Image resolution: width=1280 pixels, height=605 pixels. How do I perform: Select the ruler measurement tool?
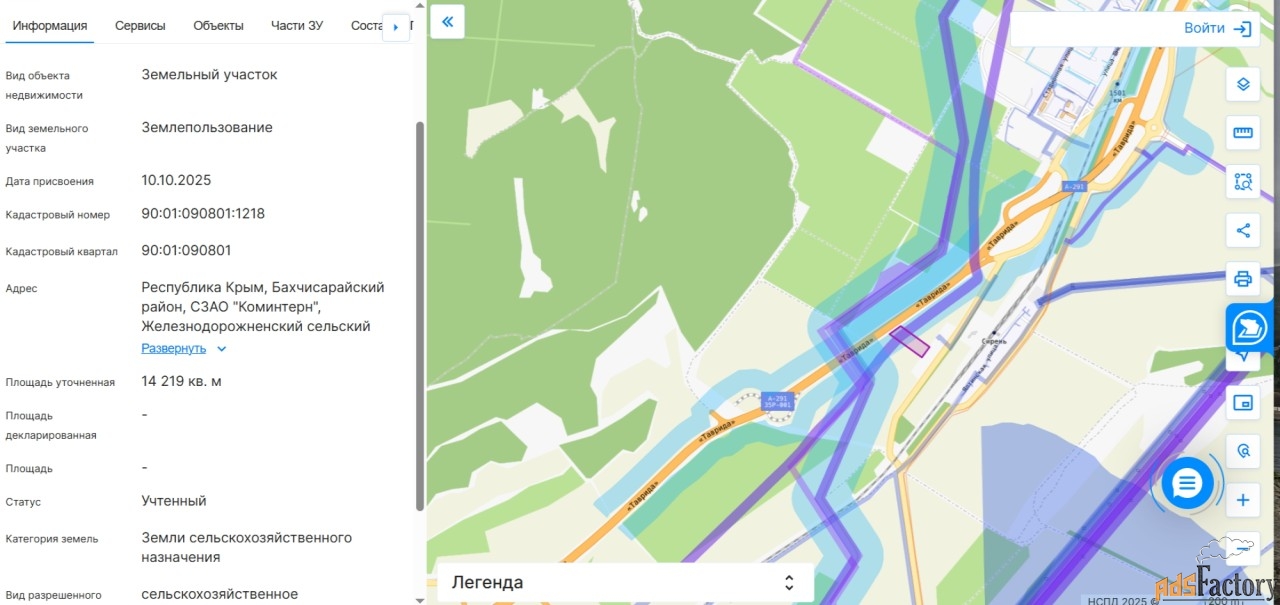point(1243,133)
